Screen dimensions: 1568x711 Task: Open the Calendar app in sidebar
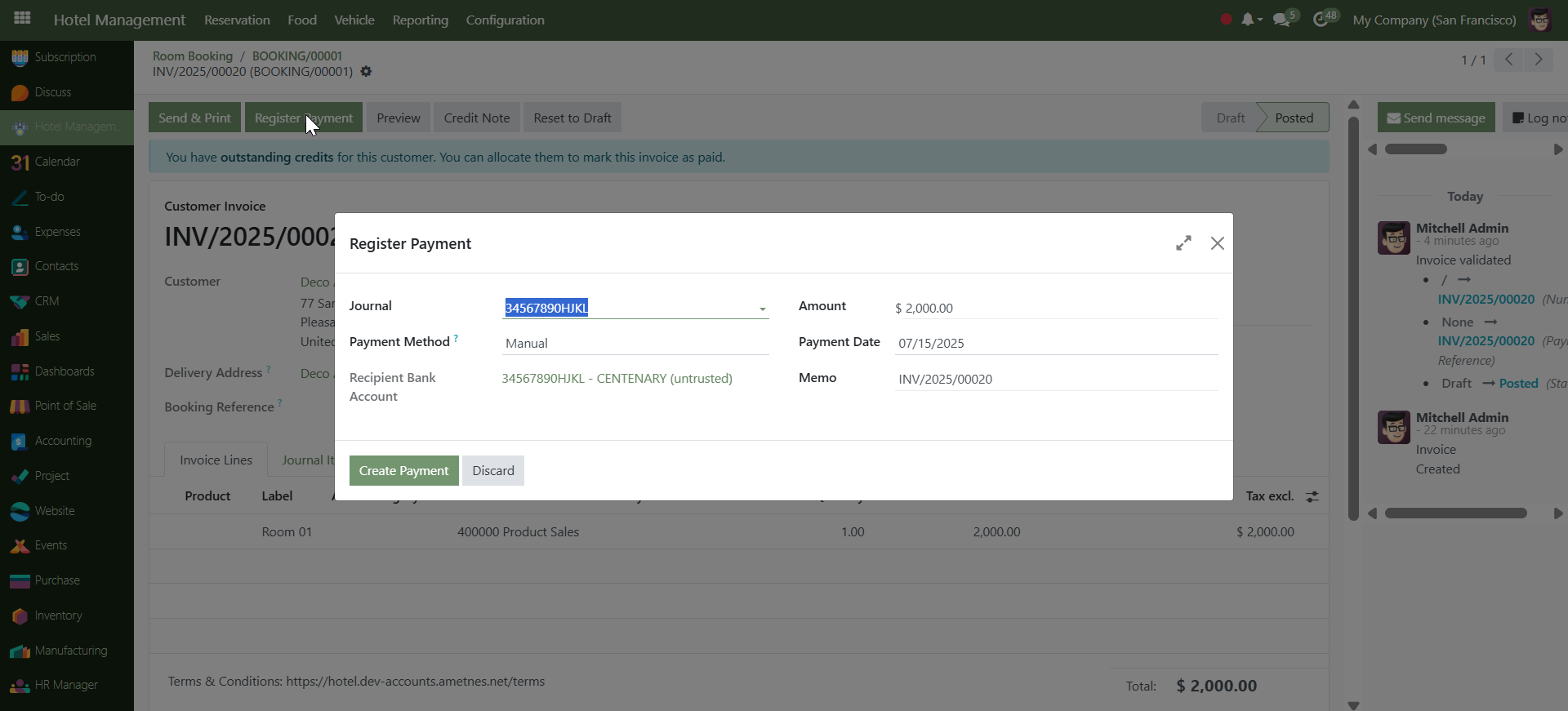[57, 162]
